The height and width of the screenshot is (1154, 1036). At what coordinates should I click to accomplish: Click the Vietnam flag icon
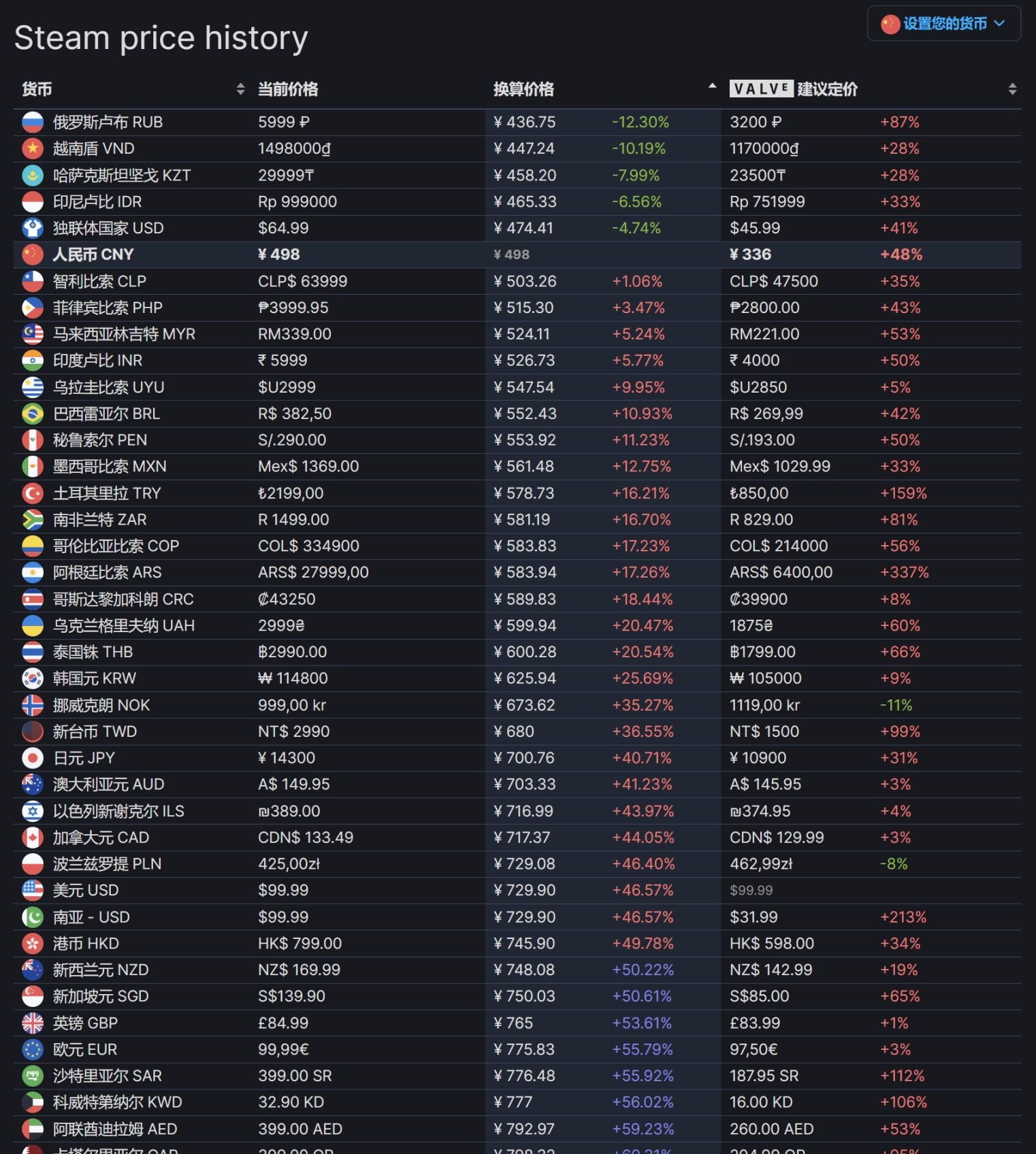coord(33,149)
